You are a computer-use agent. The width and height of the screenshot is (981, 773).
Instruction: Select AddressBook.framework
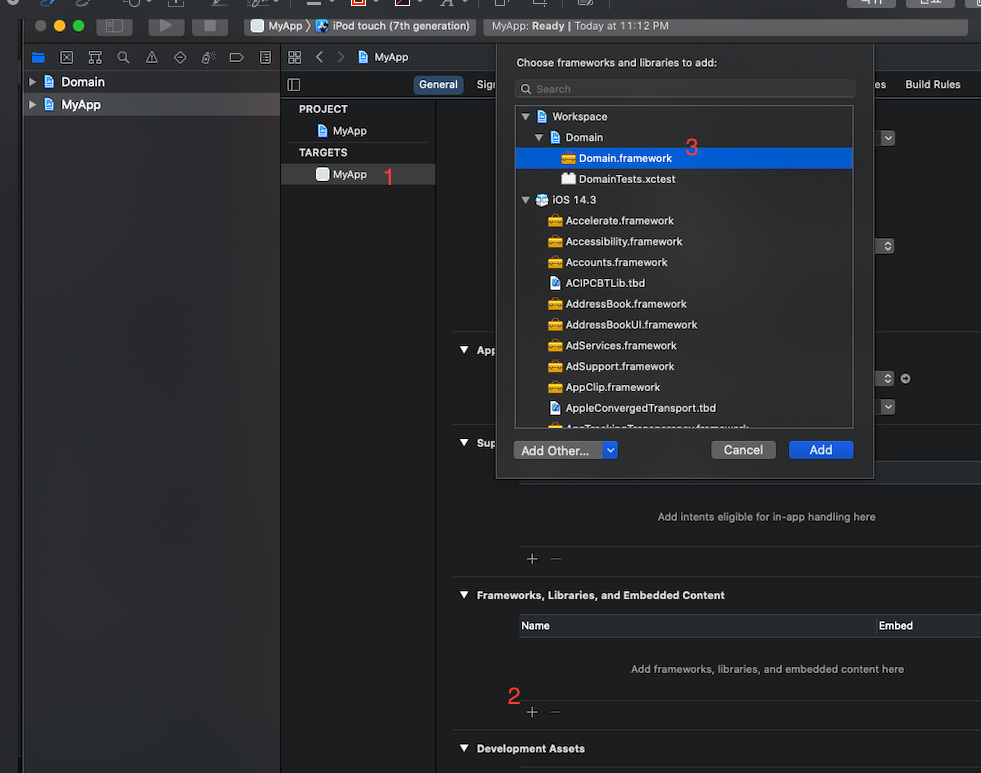(x=684, y=304)
